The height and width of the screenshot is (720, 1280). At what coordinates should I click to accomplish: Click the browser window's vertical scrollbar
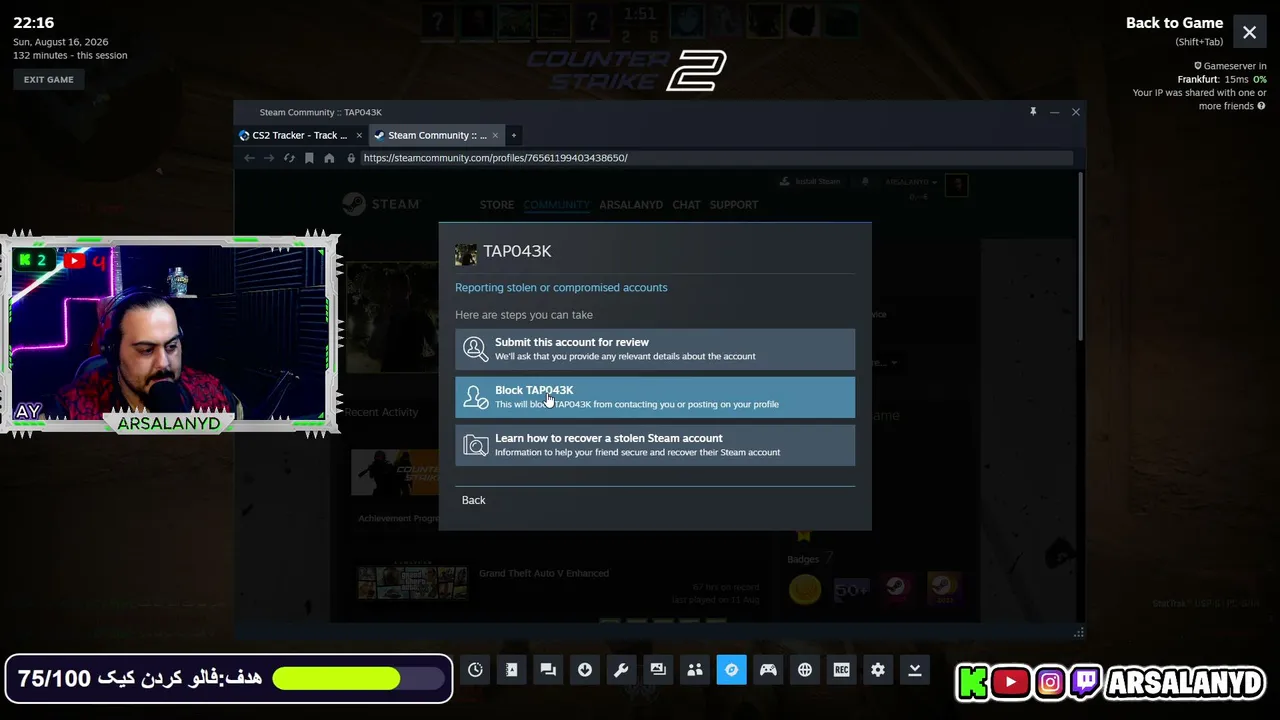[1080, 255]
